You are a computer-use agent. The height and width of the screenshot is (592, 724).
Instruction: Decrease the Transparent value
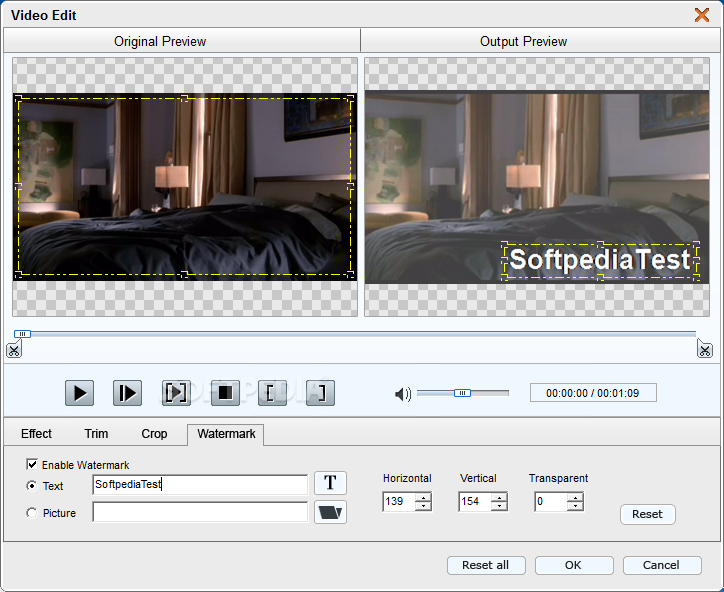tap(575, 506)
